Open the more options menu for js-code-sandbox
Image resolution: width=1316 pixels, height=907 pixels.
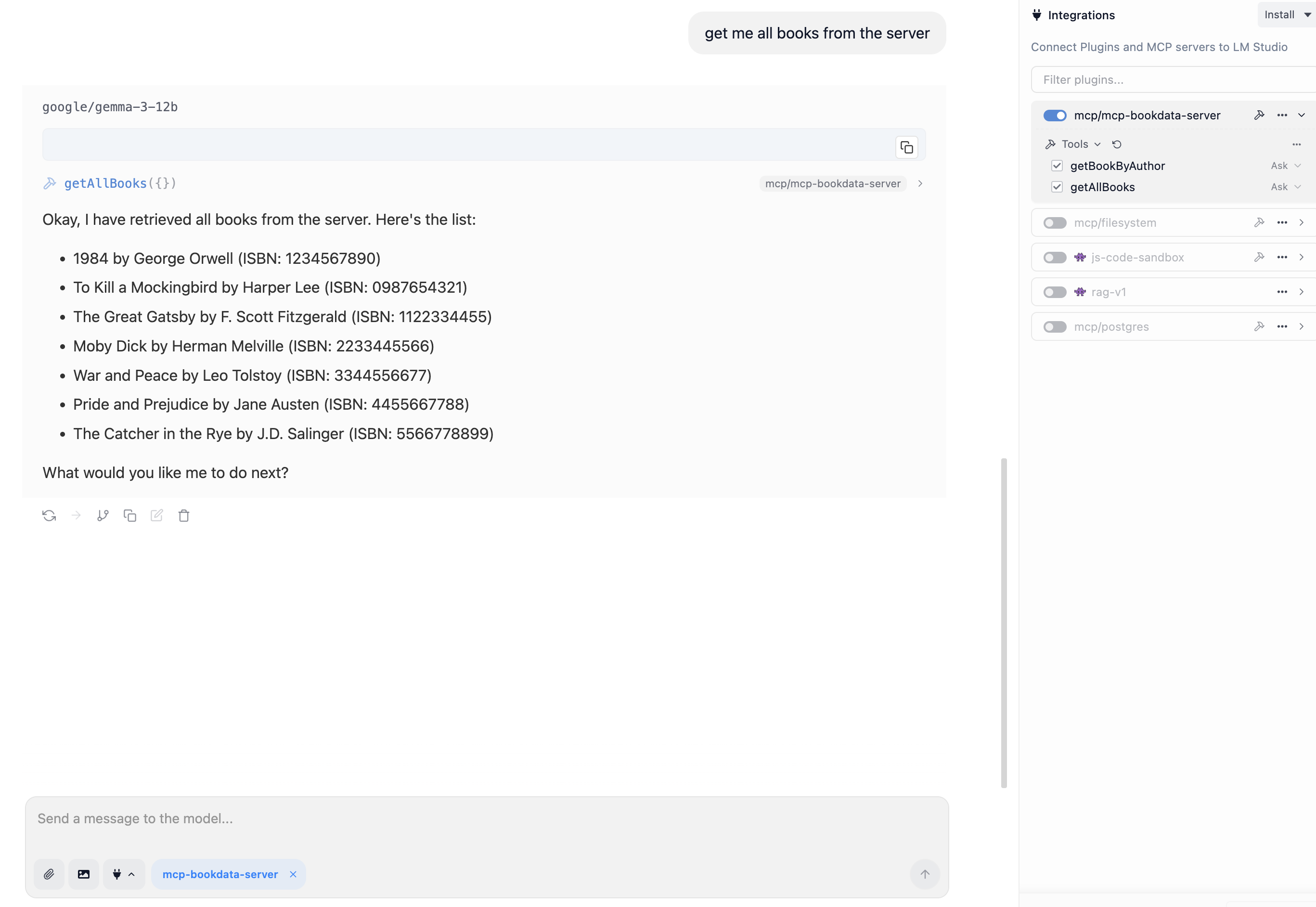tap(1282, 257)
